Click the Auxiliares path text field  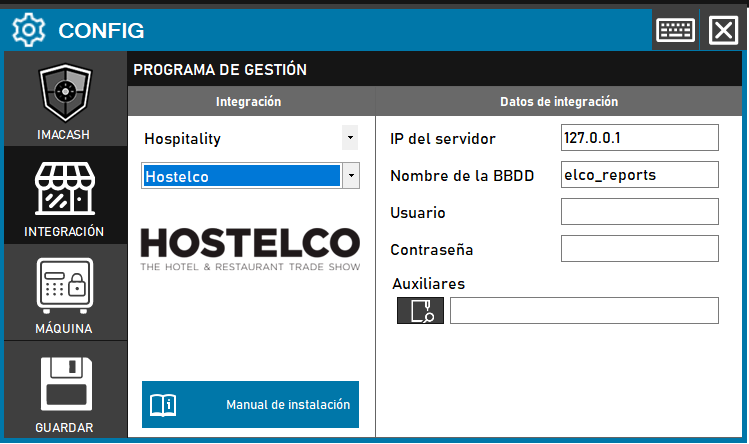tap(584, 311)
